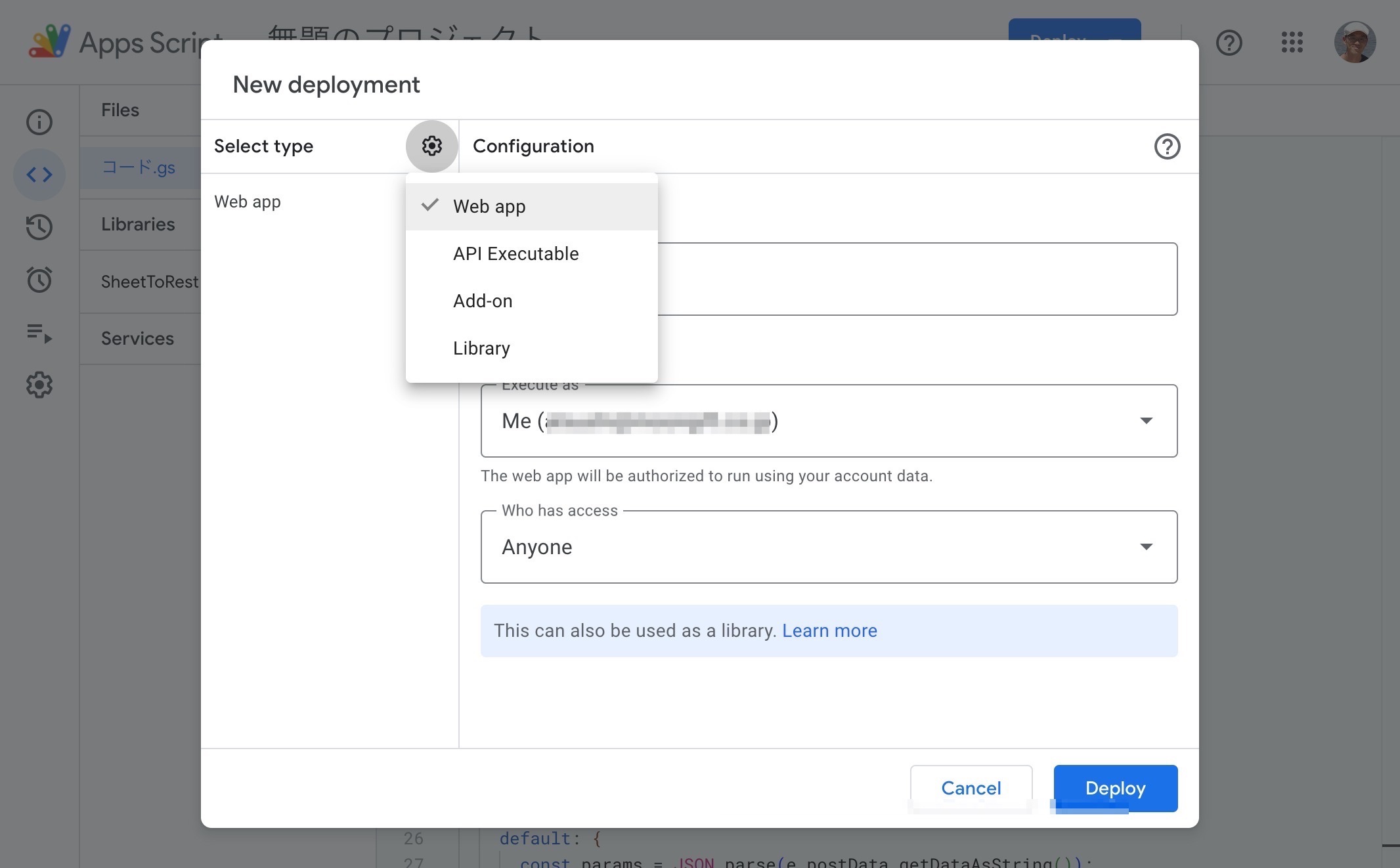Choose Add-on from the type list

tap(483, 301)
